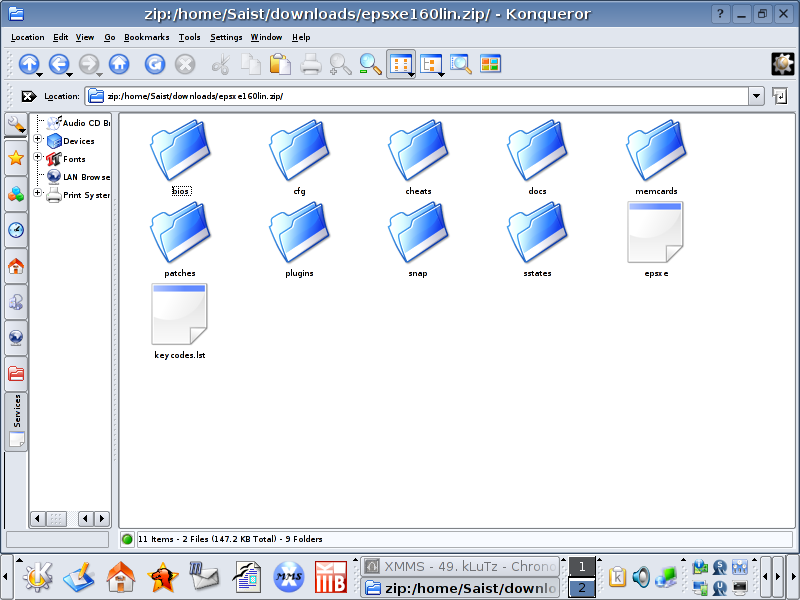Click the location URL input field
Screen dimensions: 800x600
coord(420,96)
